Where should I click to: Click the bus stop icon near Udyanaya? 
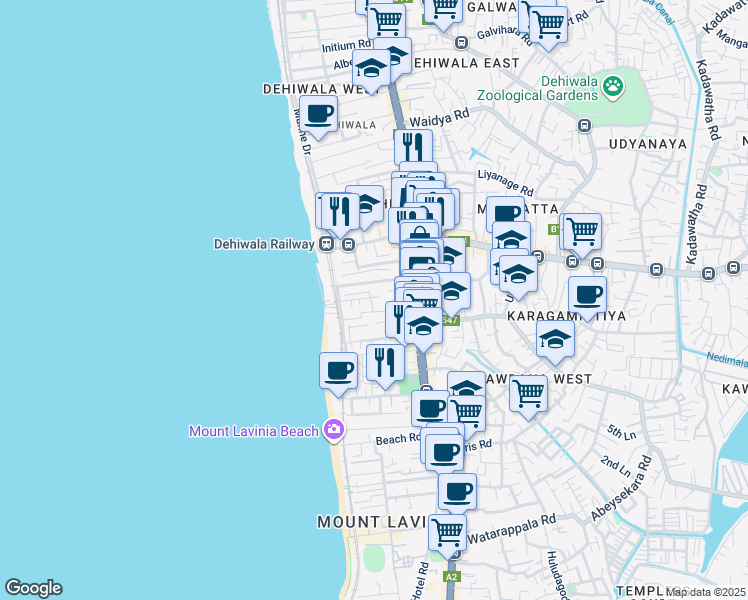(x=585, y=126)
